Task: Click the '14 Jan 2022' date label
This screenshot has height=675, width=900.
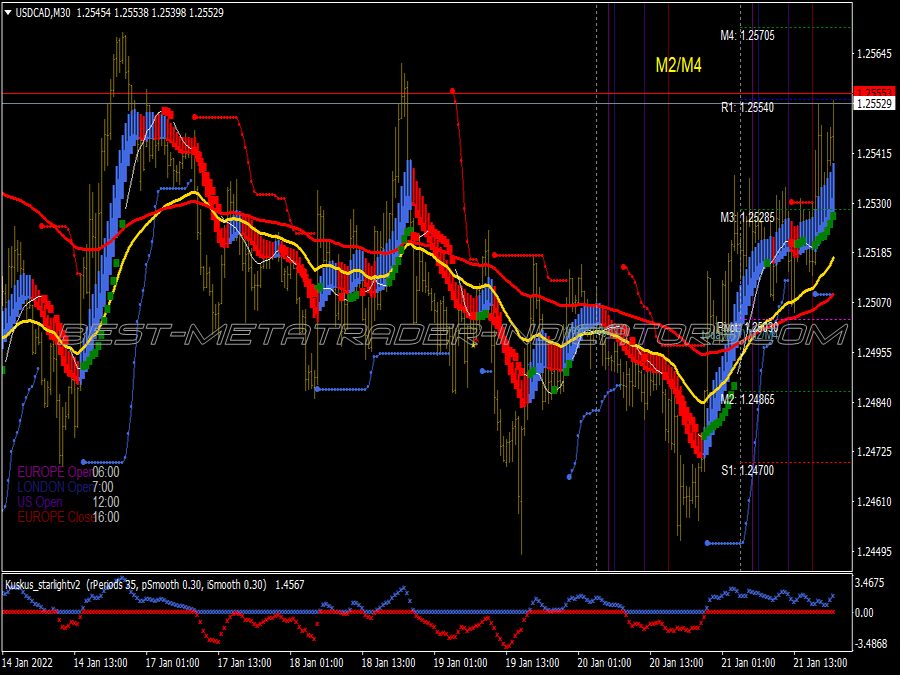Action: 27,663
